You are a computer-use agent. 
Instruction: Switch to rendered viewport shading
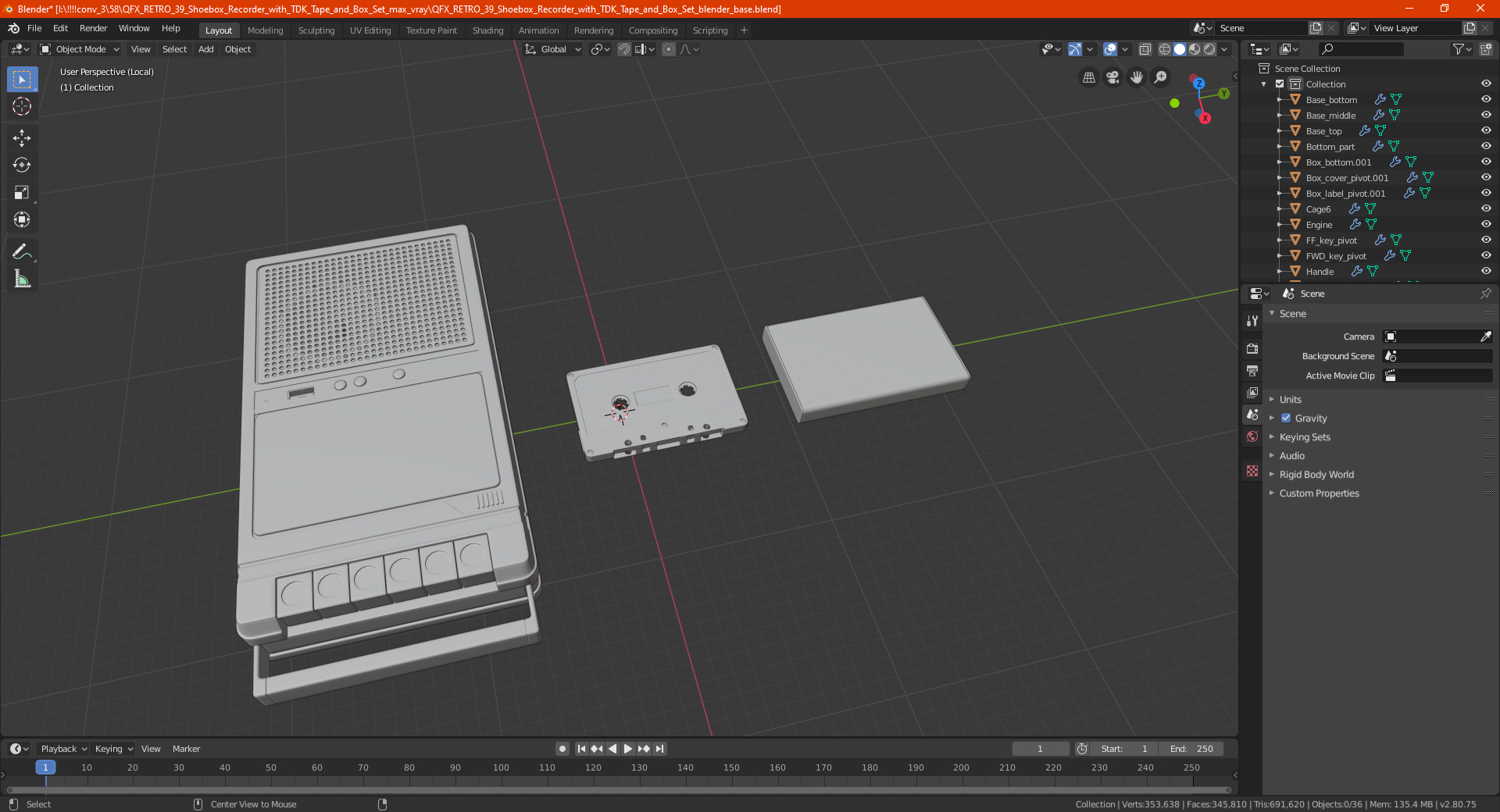click(x=1209, y=49)
